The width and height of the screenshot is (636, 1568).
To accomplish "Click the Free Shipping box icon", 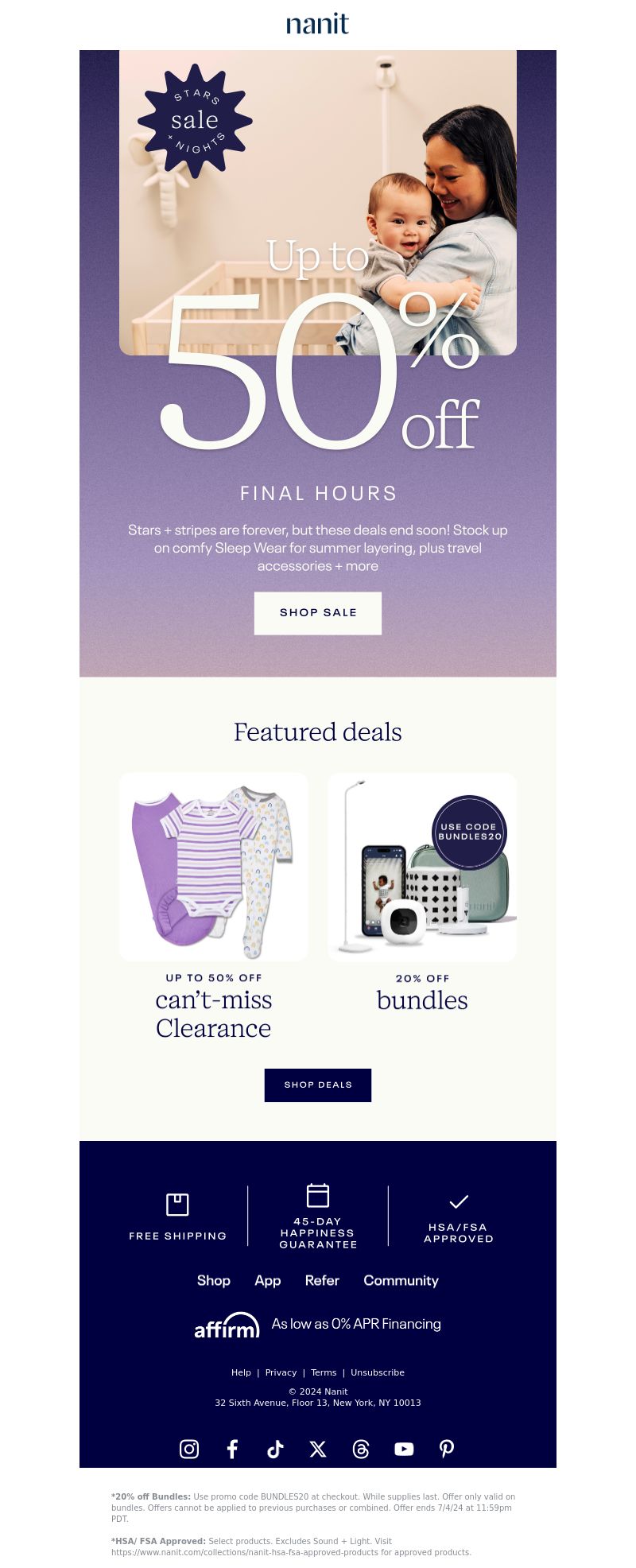I will (177, 1204).
